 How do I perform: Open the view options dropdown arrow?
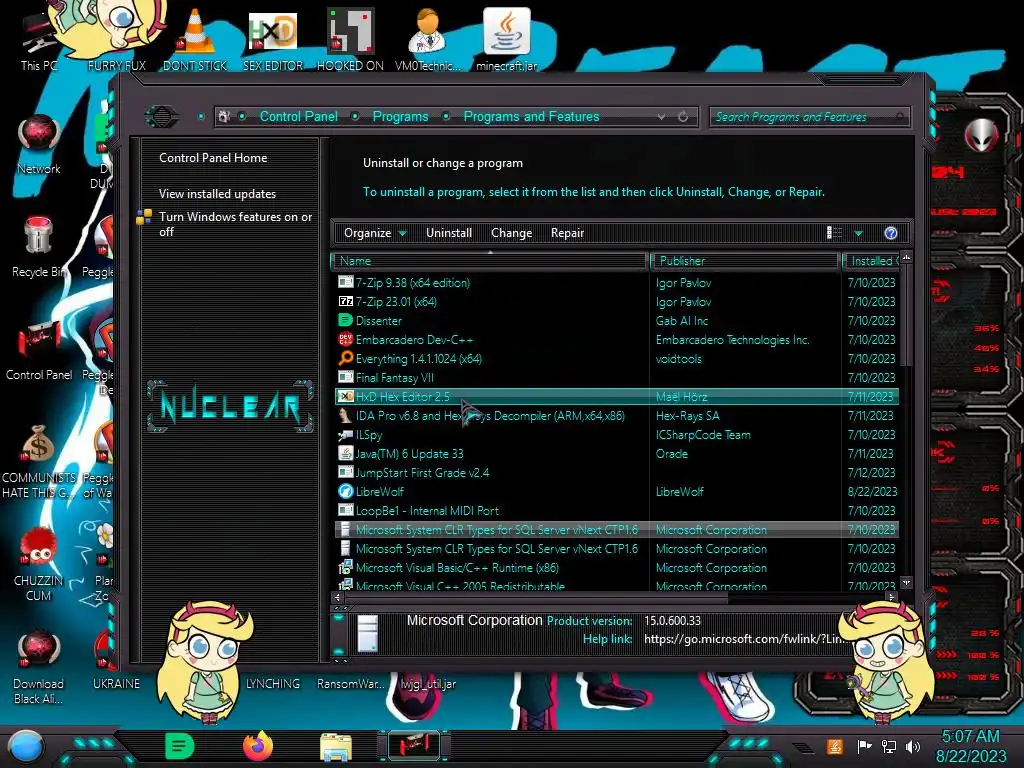point(858,233)
